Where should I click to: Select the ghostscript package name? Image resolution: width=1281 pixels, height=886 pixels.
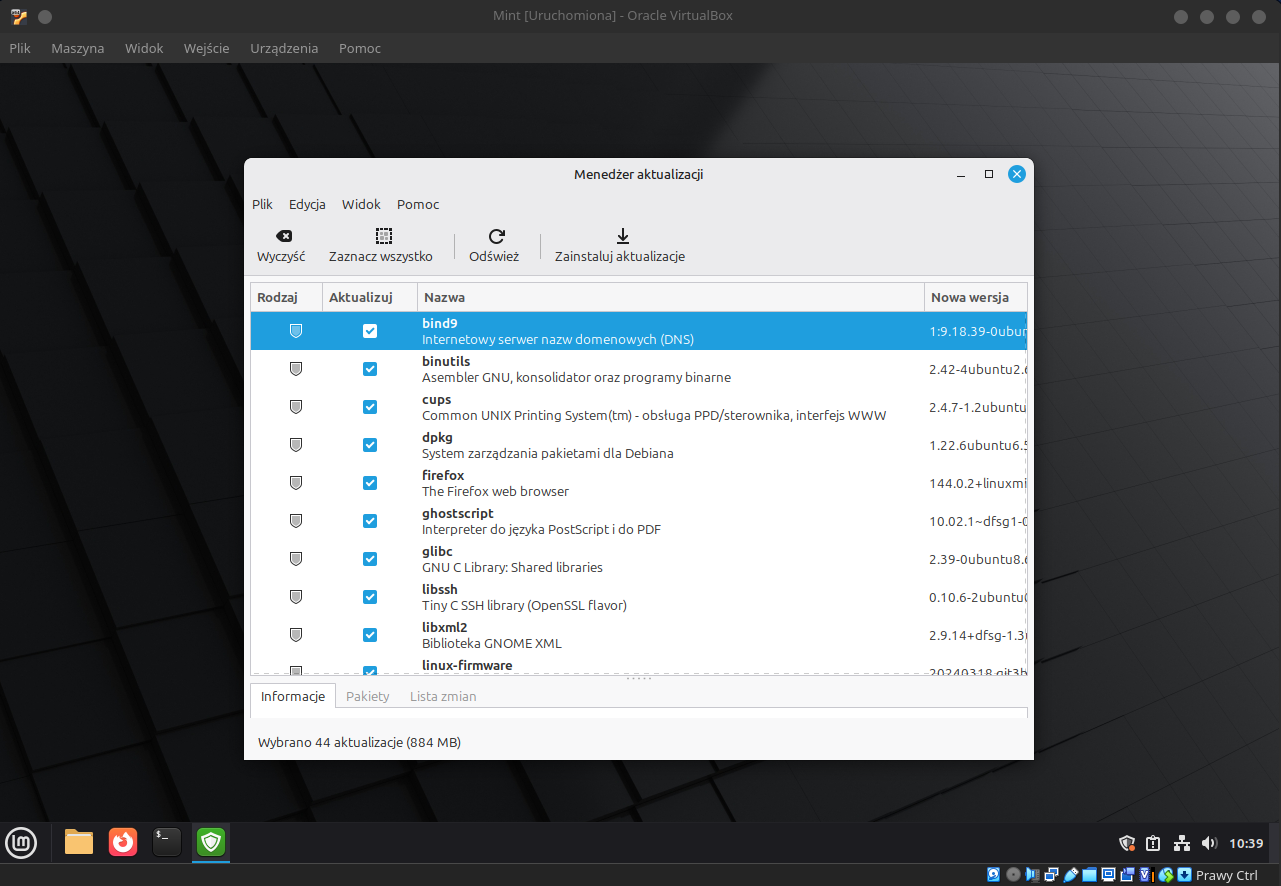point(458,513)
